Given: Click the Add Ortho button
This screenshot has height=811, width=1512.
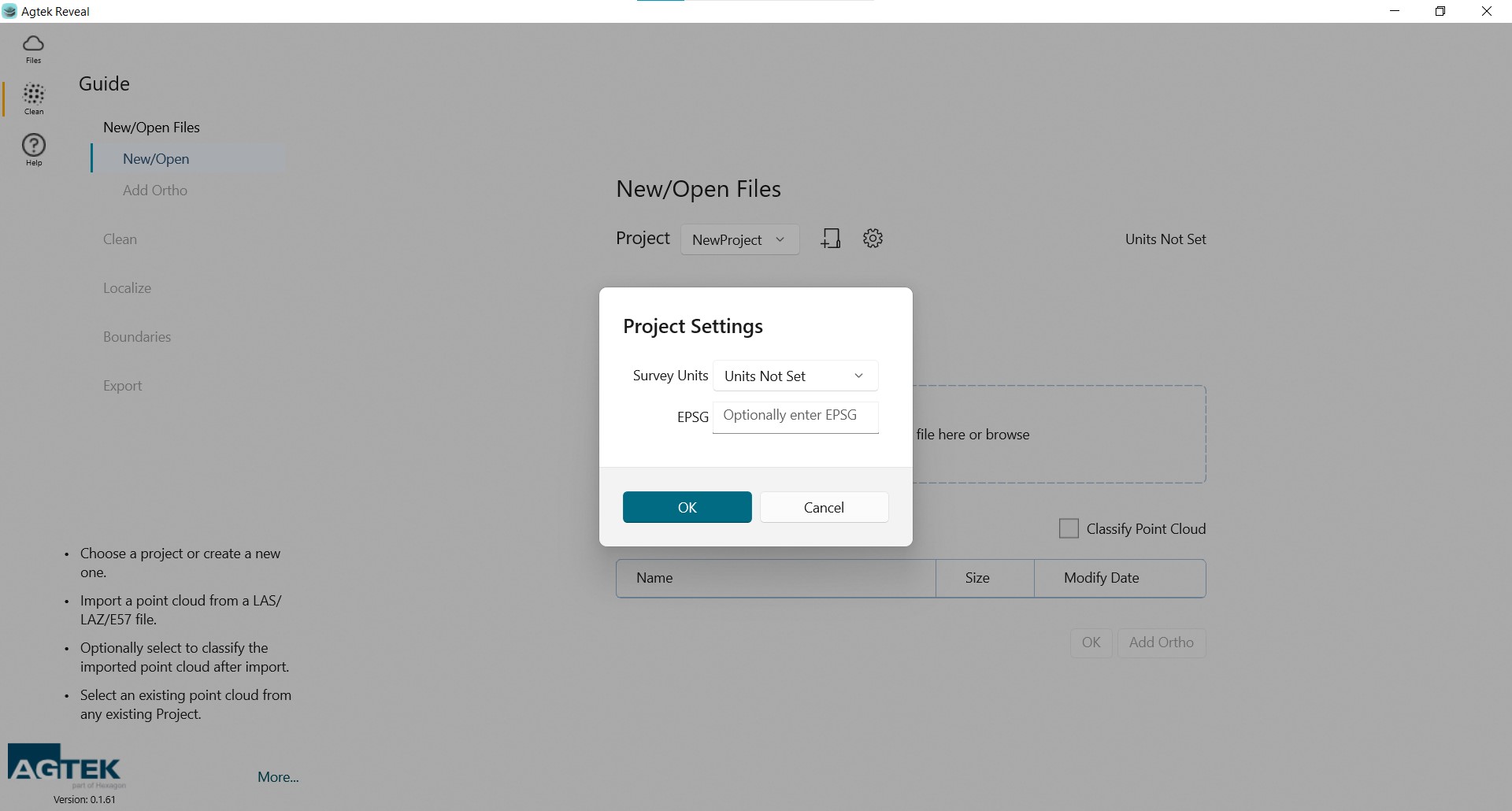Looking at the screenshot, I should pyautogui.click(x=1161, y=643).
